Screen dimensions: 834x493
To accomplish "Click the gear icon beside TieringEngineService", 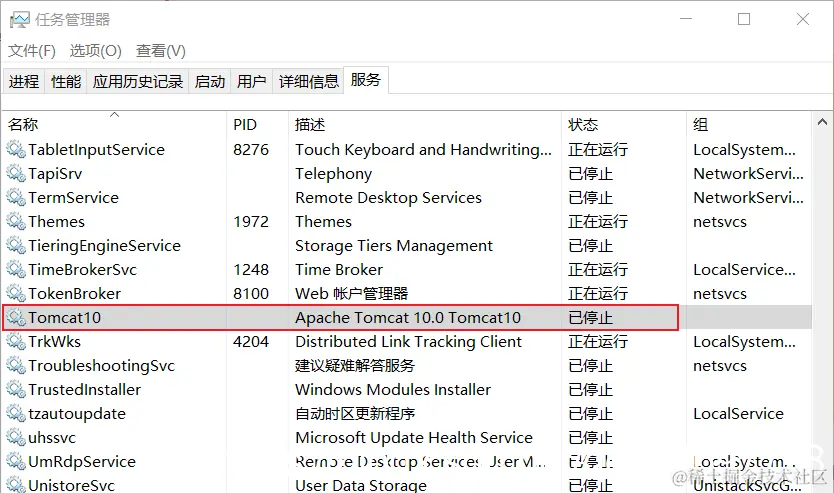I will [16, 245].
